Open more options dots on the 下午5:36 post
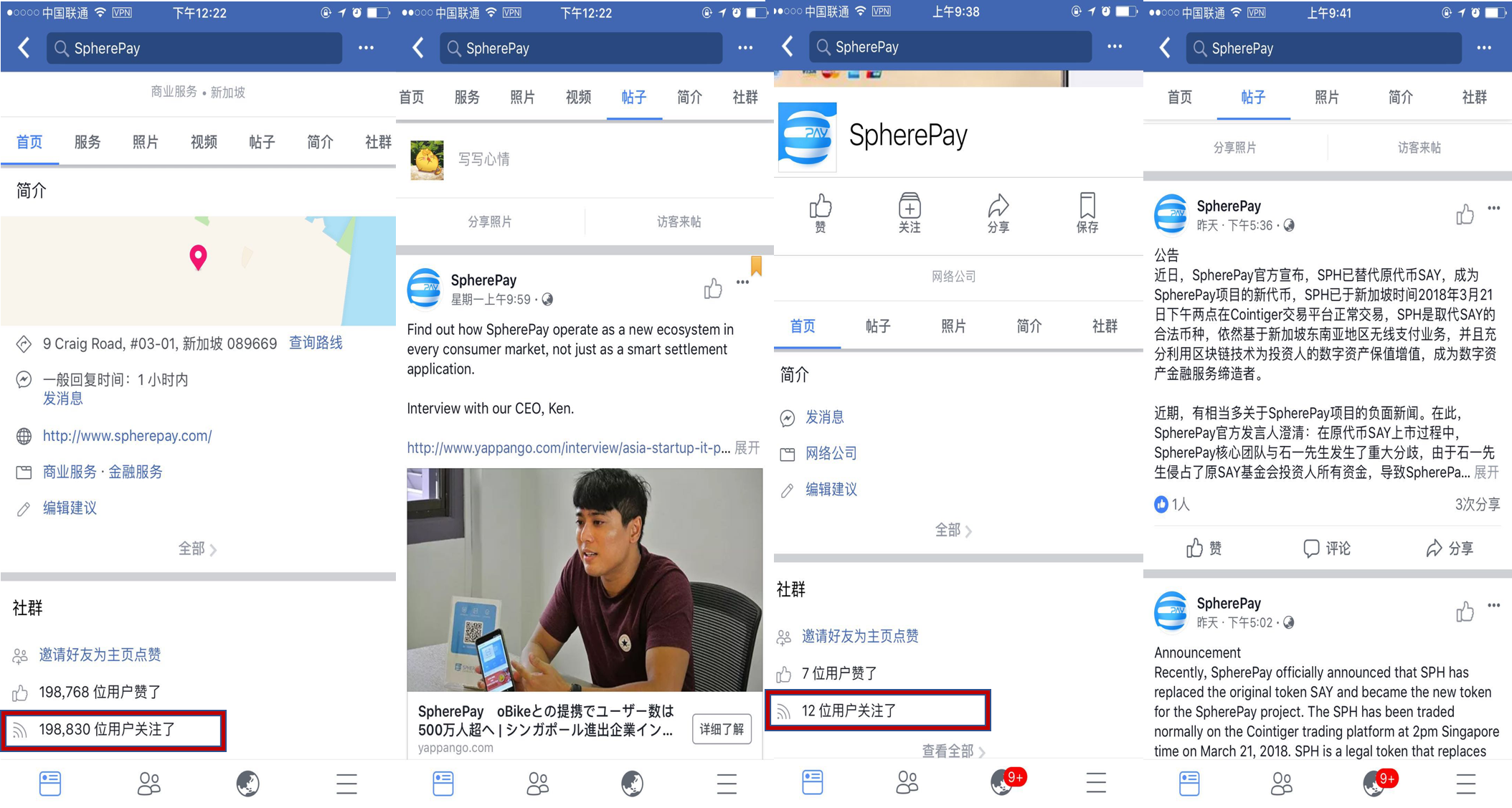 coord(1493,208)
